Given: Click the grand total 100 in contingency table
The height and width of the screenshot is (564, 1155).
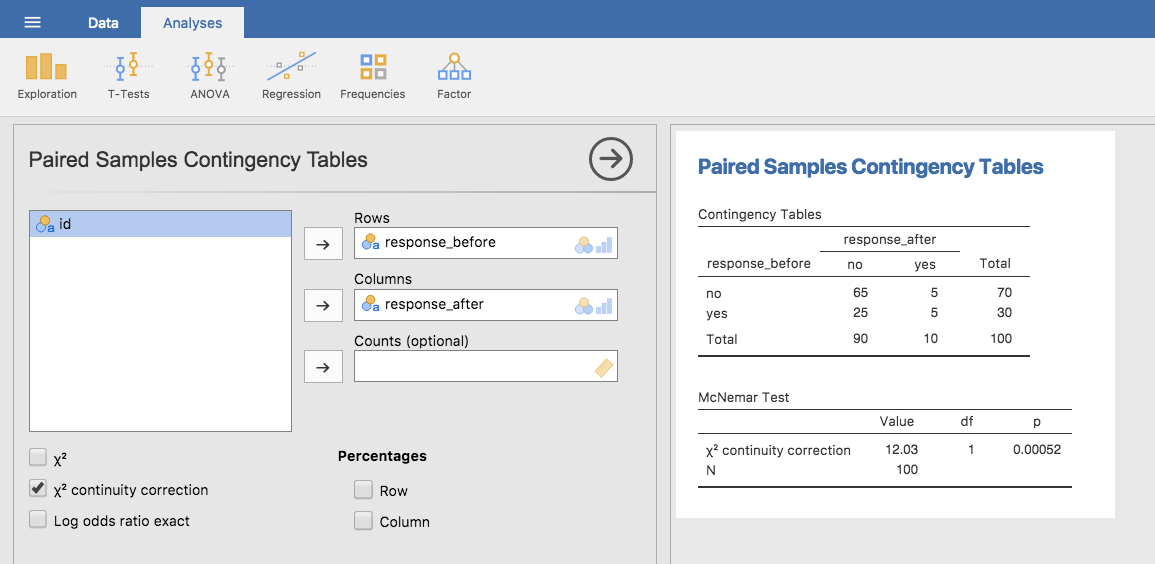Looking at the screenshot, I should [1000, 339].
